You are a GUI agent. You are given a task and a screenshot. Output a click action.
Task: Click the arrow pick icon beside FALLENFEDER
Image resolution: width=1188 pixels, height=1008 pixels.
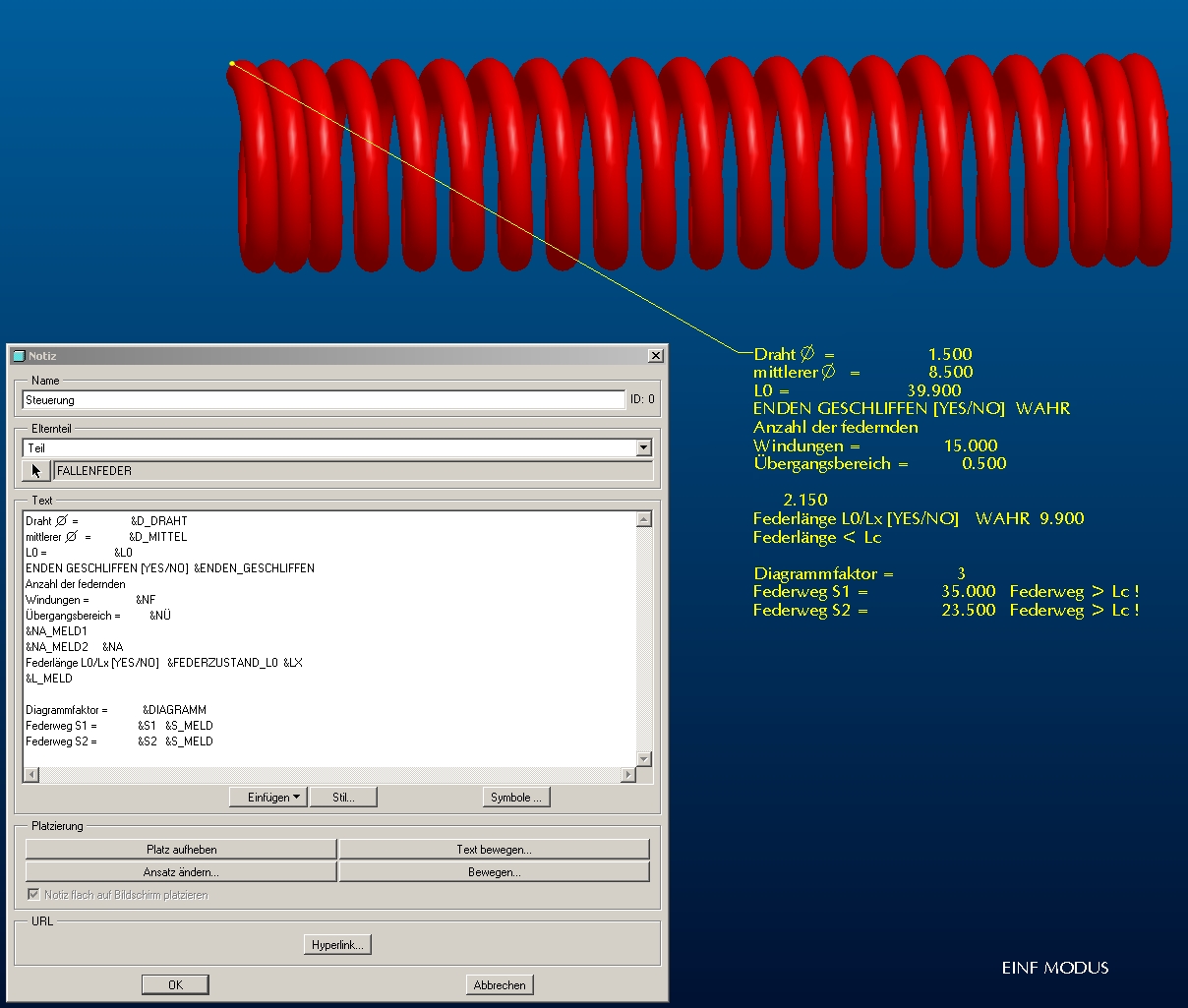point(36,471)
